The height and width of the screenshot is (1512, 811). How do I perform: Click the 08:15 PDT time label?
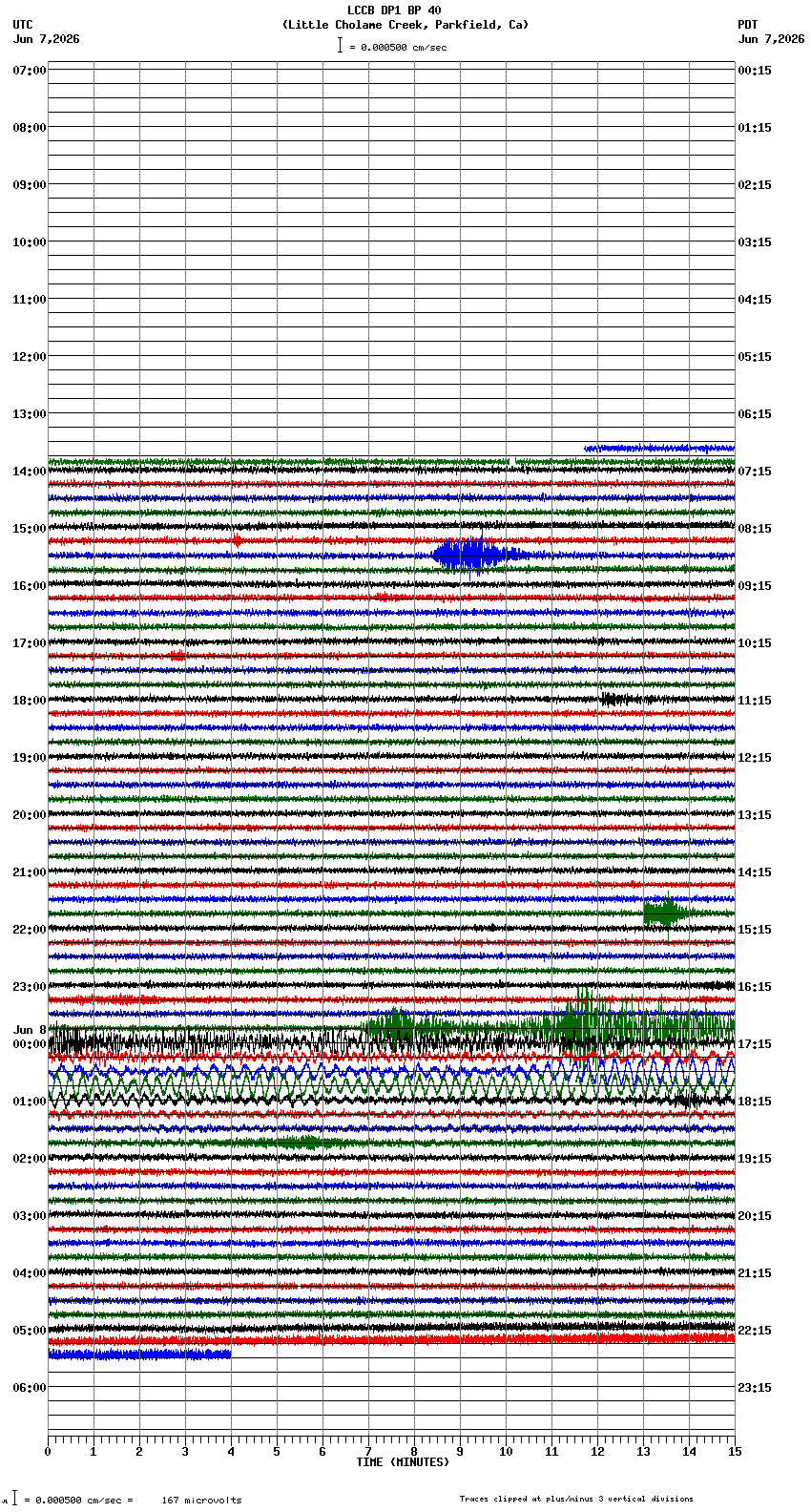coord(755,529)
